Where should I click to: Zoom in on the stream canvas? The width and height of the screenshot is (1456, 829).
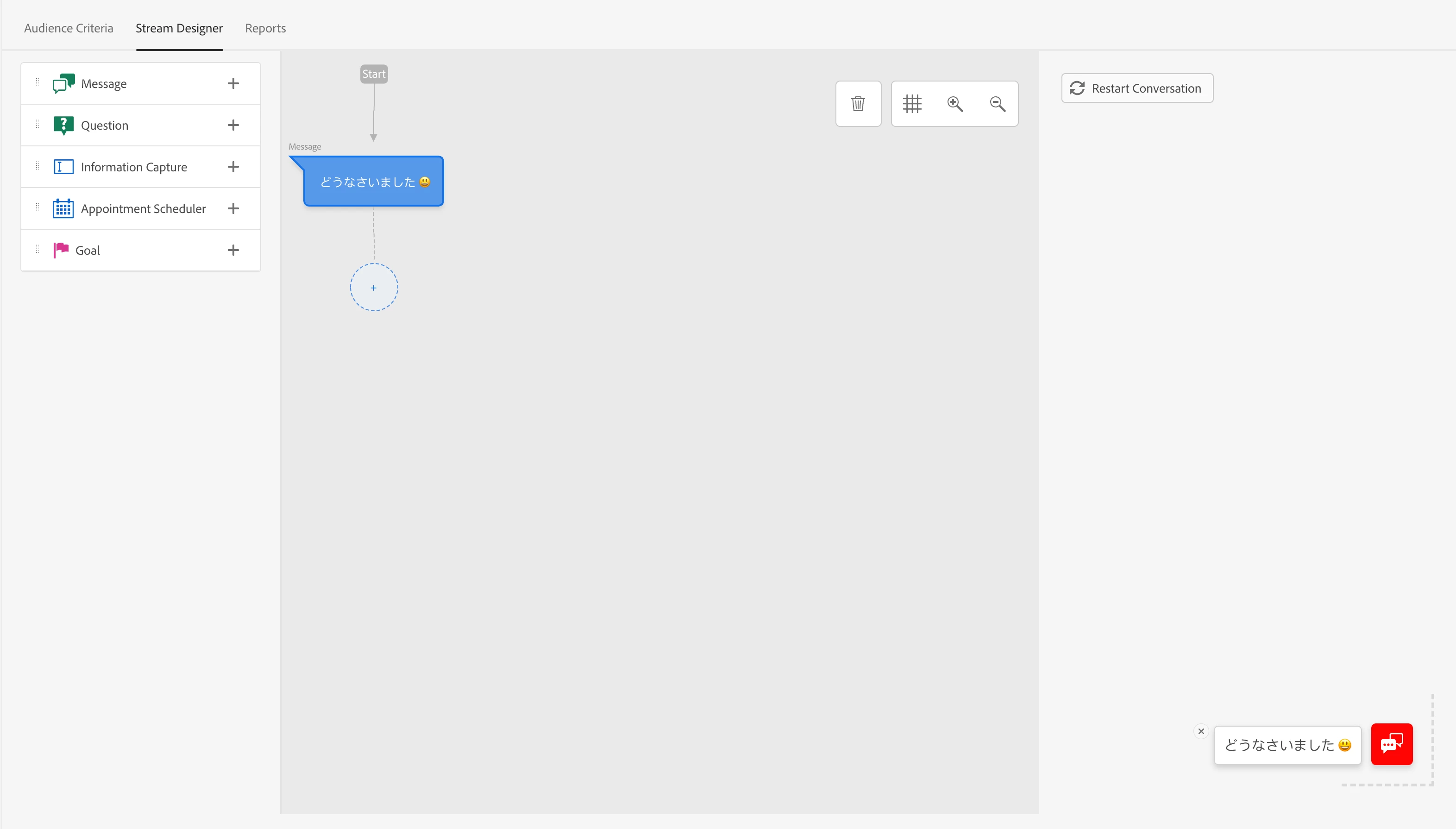(x=954, y=104)
